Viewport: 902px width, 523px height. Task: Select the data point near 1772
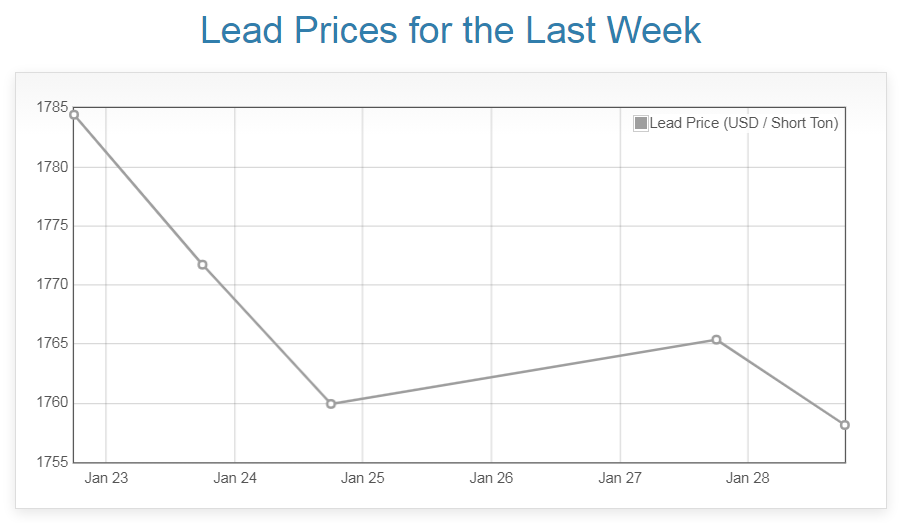pyautogui.click(x=202, y=265)
